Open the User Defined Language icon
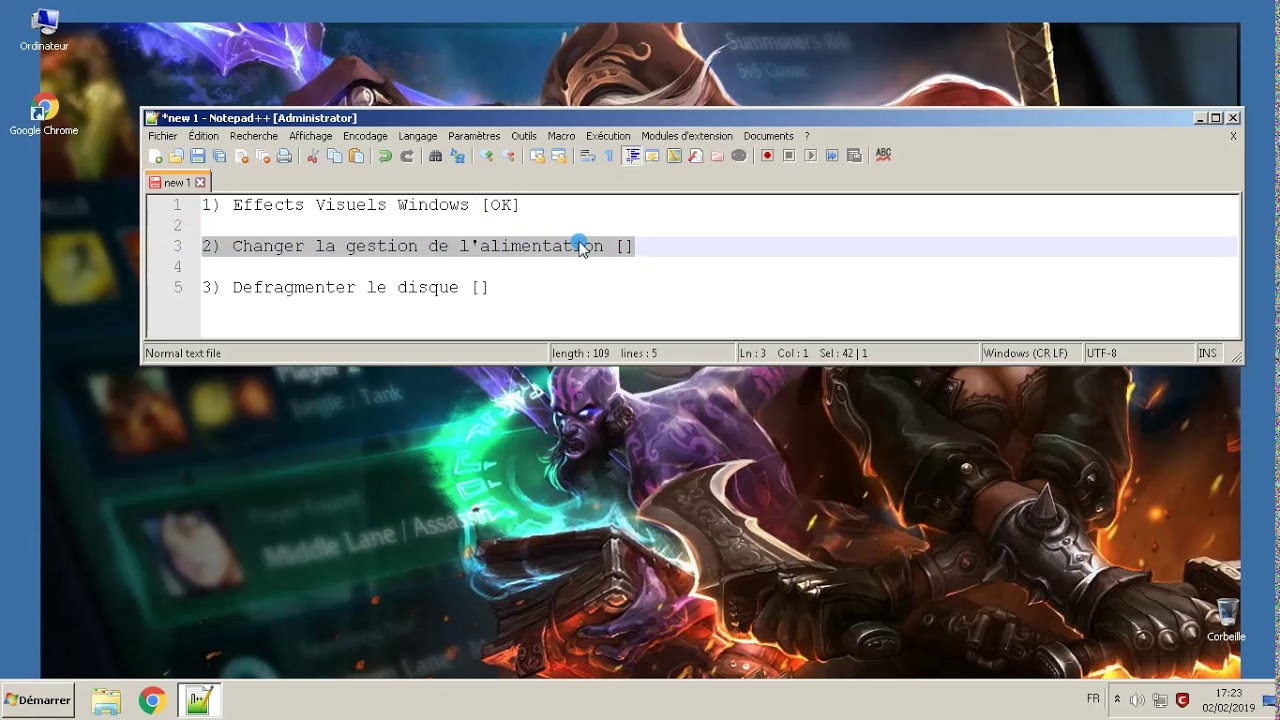The image size is (1280, 720). coord(652,156)
